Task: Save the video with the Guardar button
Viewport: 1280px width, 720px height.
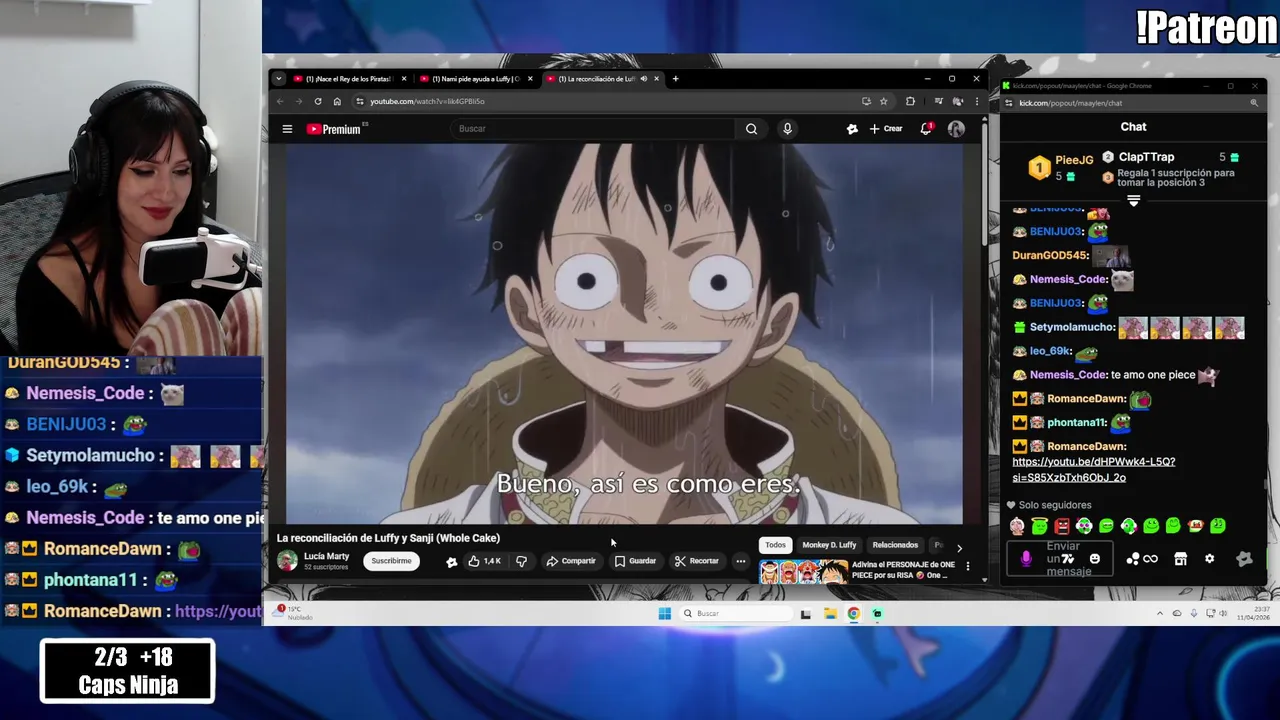Action: tap(636, 561)
